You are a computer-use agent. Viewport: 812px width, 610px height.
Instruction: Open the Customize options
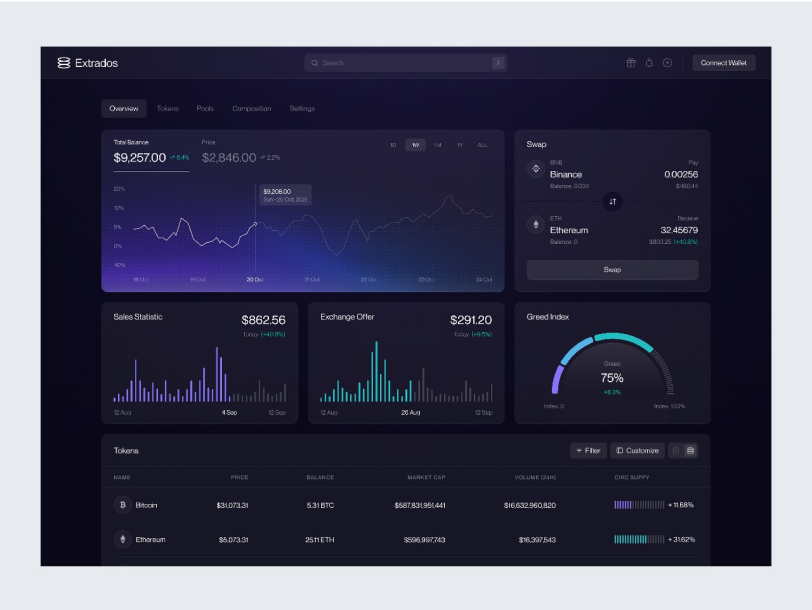point(637,450)
